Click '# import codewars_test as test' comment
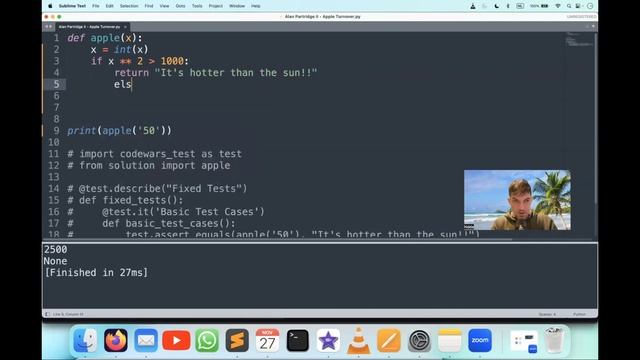The height and width of the screenshot is (360, 640). tap(155, 154)
